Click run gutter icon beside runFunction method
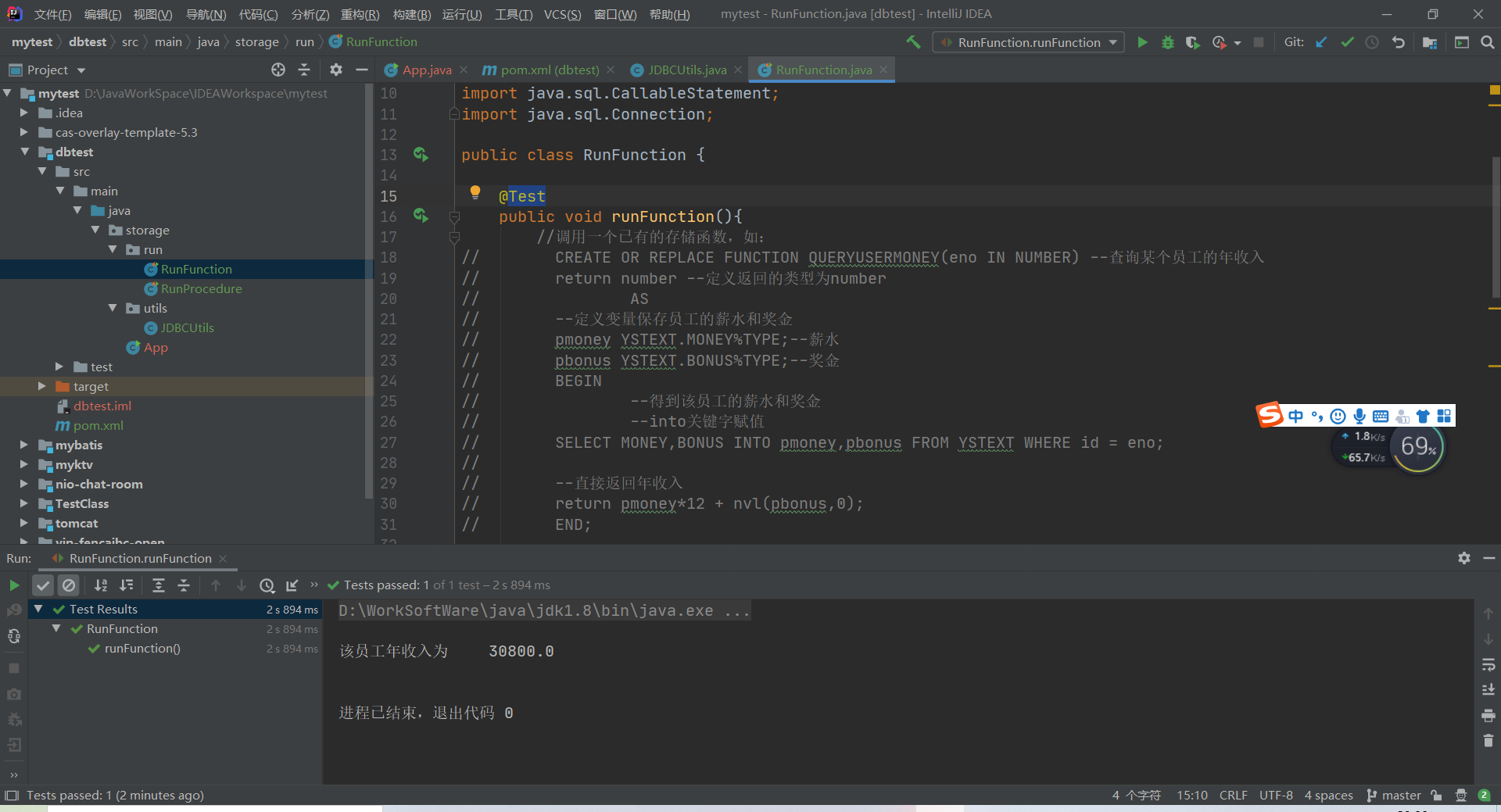 421,215
